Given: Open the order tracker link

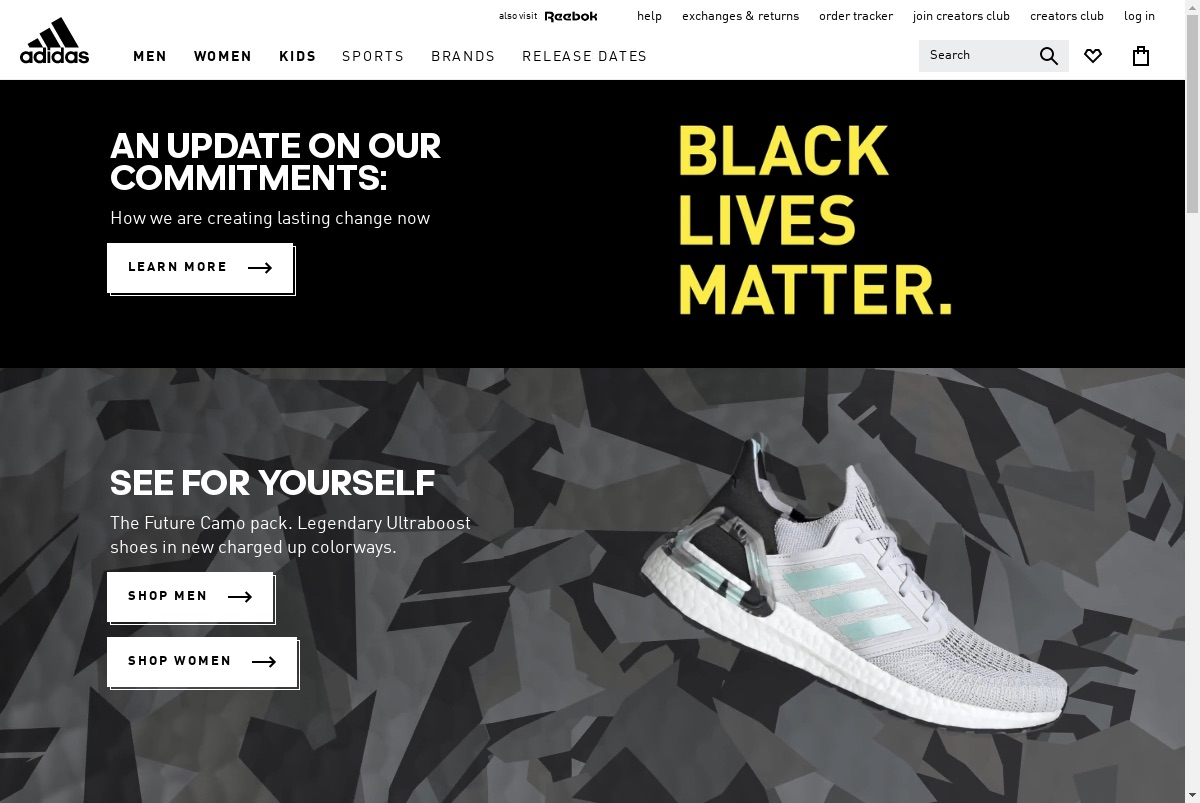Looking at the screenshot, I should click(x=856, y=16).
